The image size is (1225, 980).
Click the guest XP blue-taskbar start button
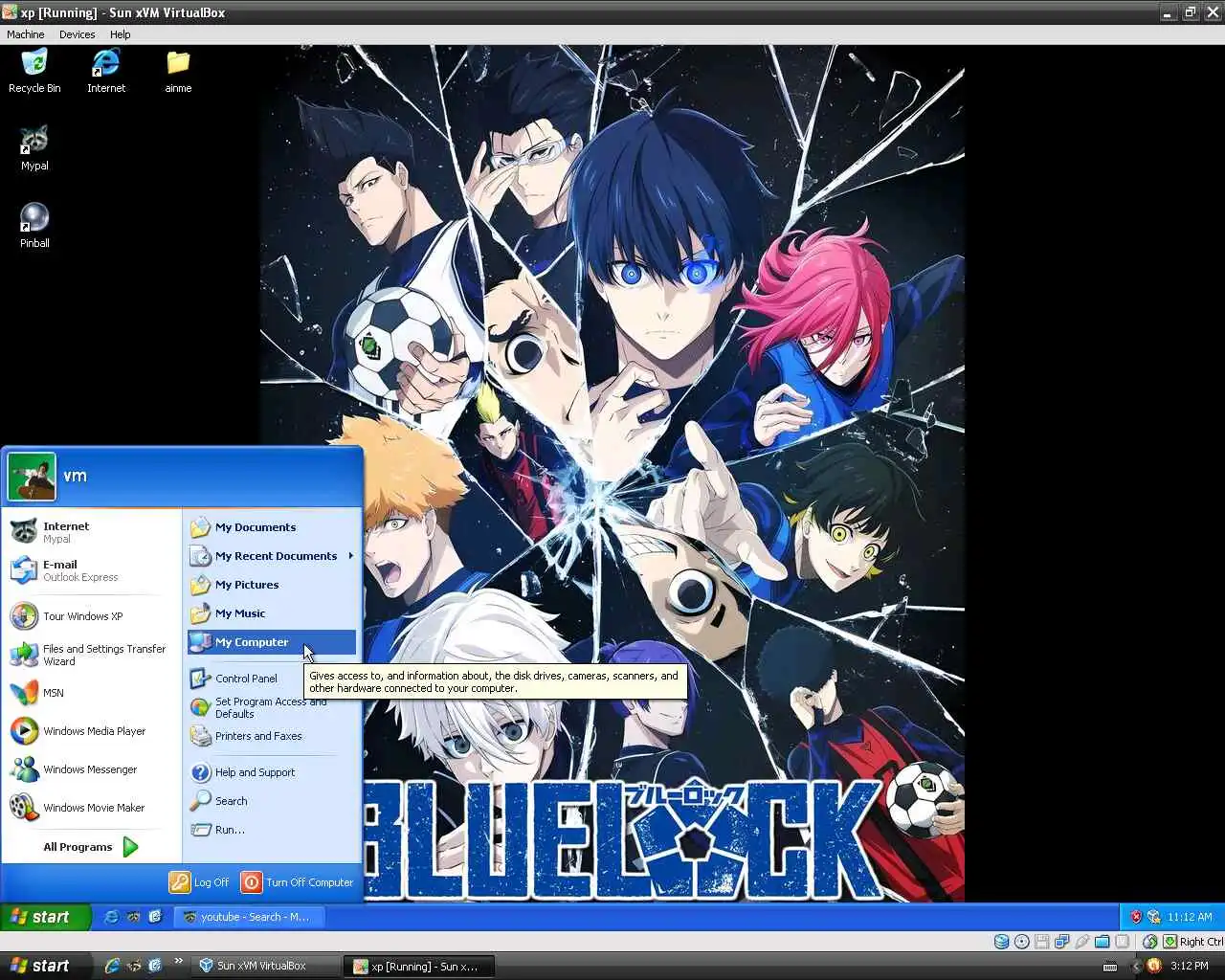click(x=45, y=917)
